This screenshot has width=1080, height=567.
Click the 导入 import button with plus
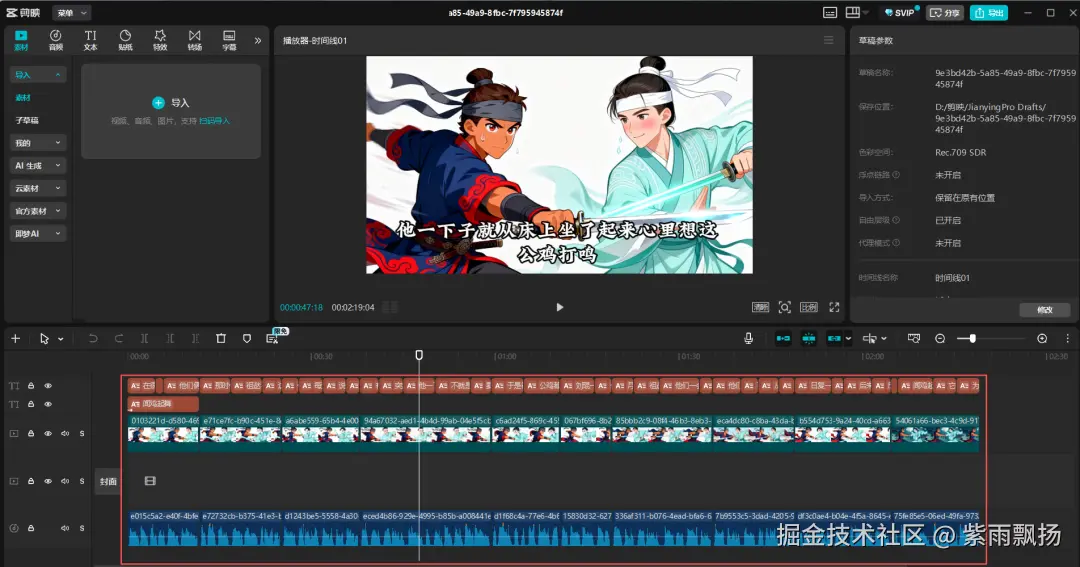171,103
